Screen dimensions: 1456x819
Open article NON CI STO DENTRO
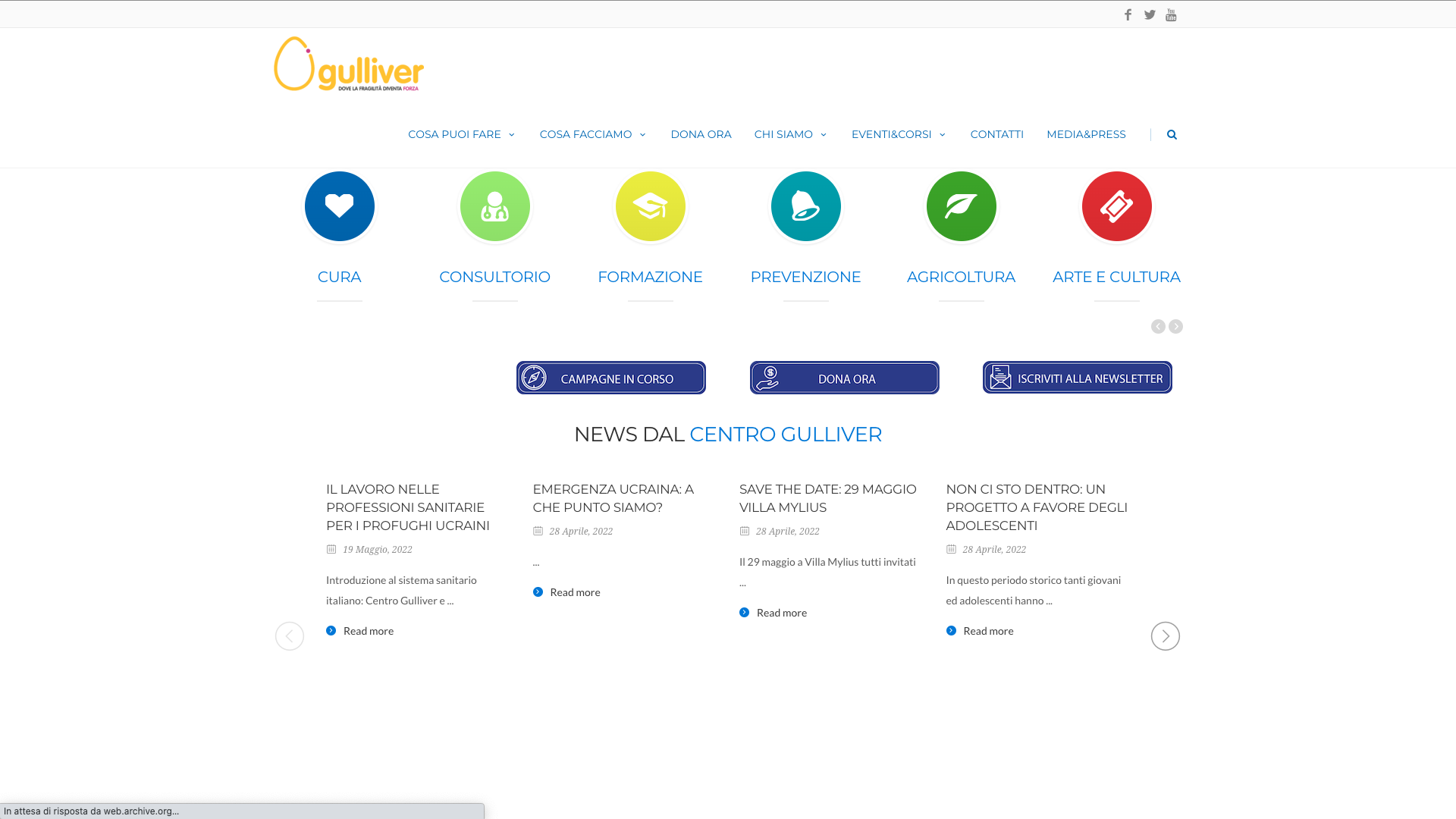(x=1037, y=507)
